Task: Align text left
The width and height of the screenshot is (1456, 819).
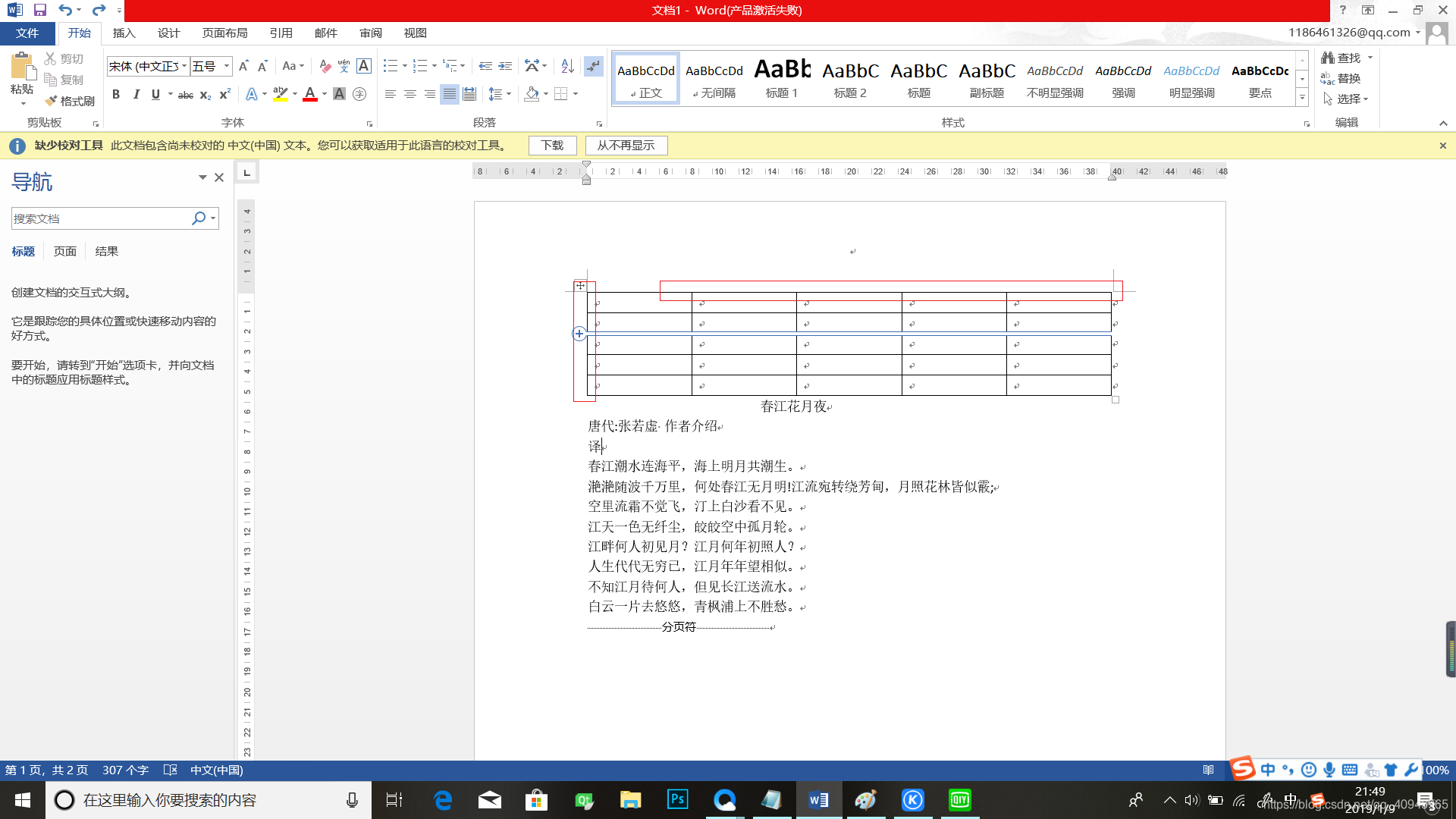Action: 390,94
